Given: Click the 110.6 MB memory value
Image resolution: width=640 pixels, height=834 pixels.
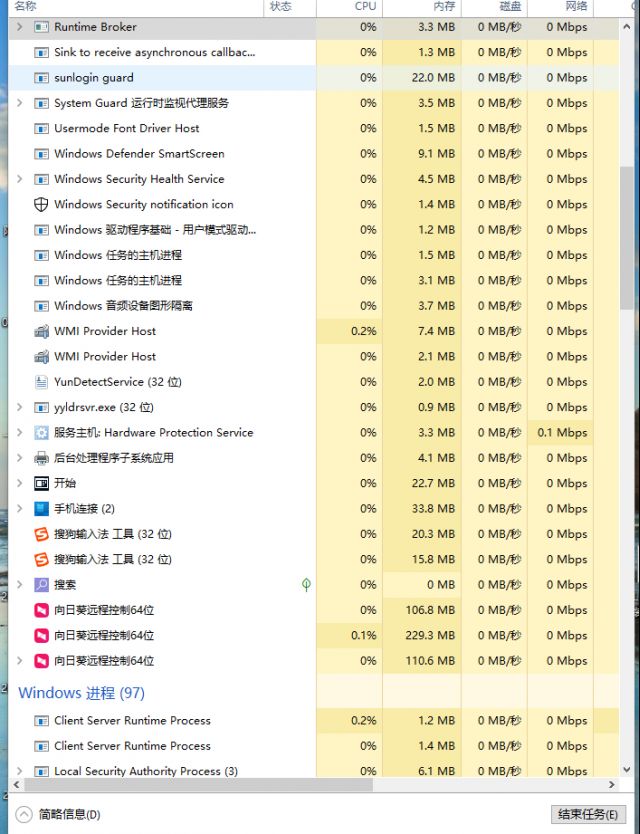Looking at the screenshot, I should 430,661.
